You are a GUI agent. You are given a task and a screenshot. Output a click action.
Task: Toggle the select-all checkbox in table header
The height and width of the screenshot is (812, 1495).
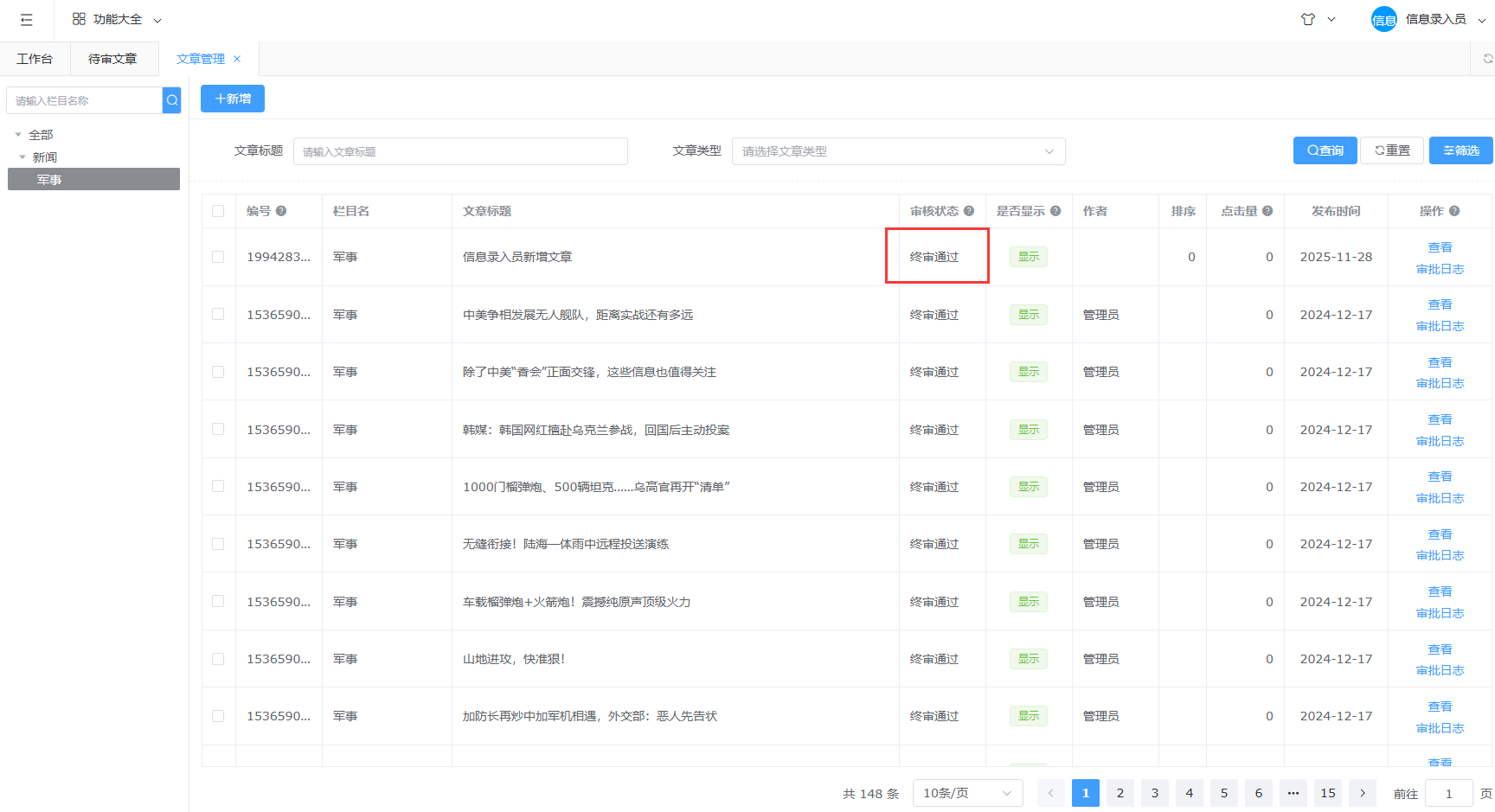[218, 211]
